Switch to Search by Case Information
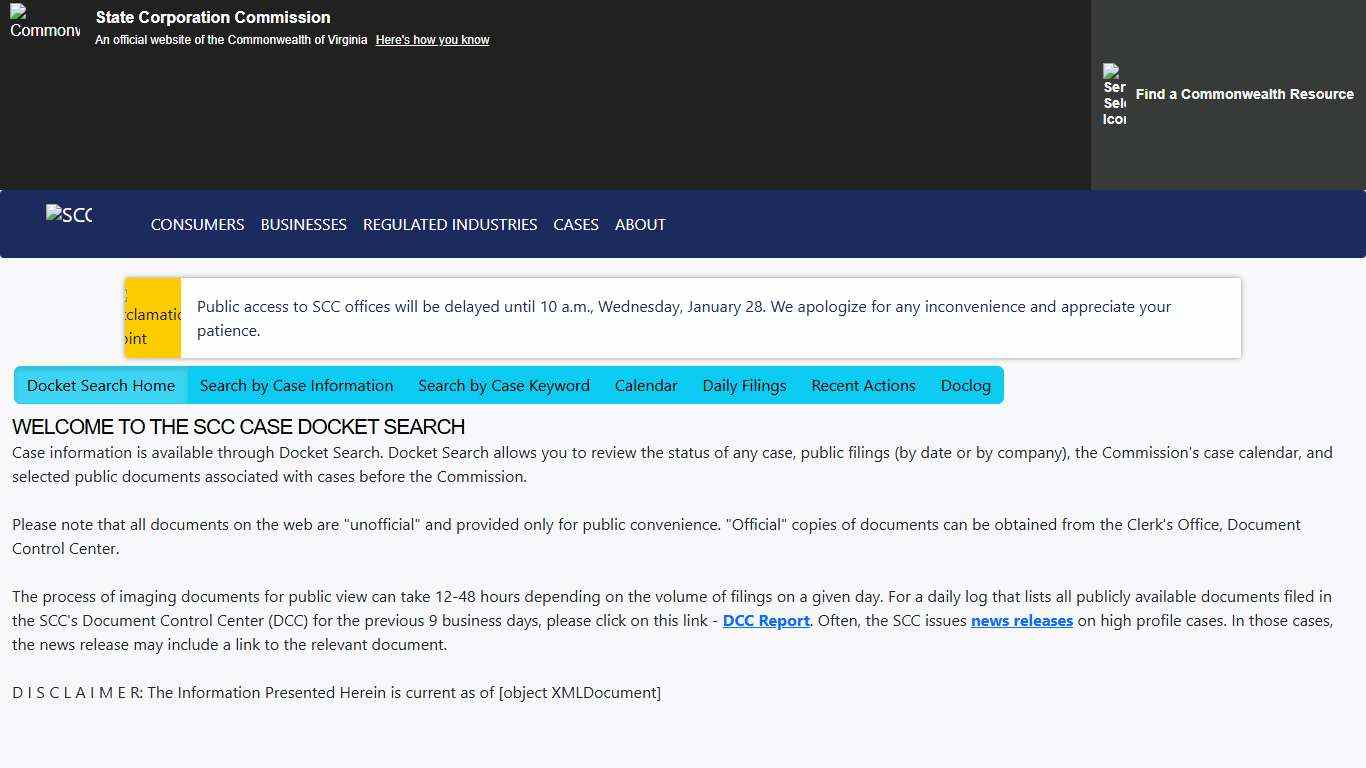The height and width of the screenshot is (768, 1366). (x=296, y=385)
